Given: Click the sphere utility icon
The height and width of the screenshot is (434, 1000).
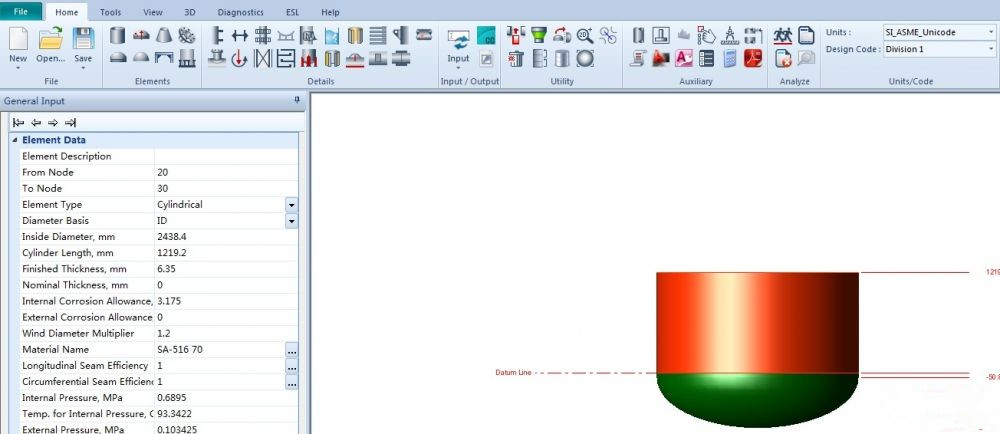Looking at the screenshot, I should pos(585,59).
